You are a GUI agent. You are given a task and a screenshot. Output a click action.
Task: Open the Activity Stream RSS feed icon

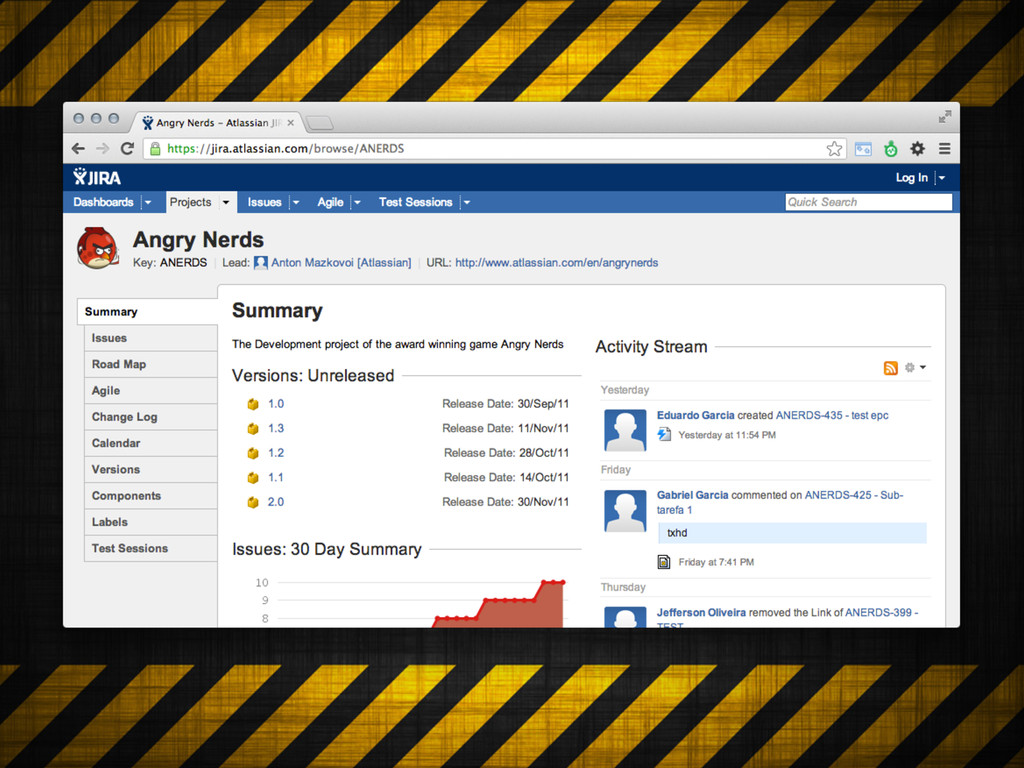click(890, 368)
